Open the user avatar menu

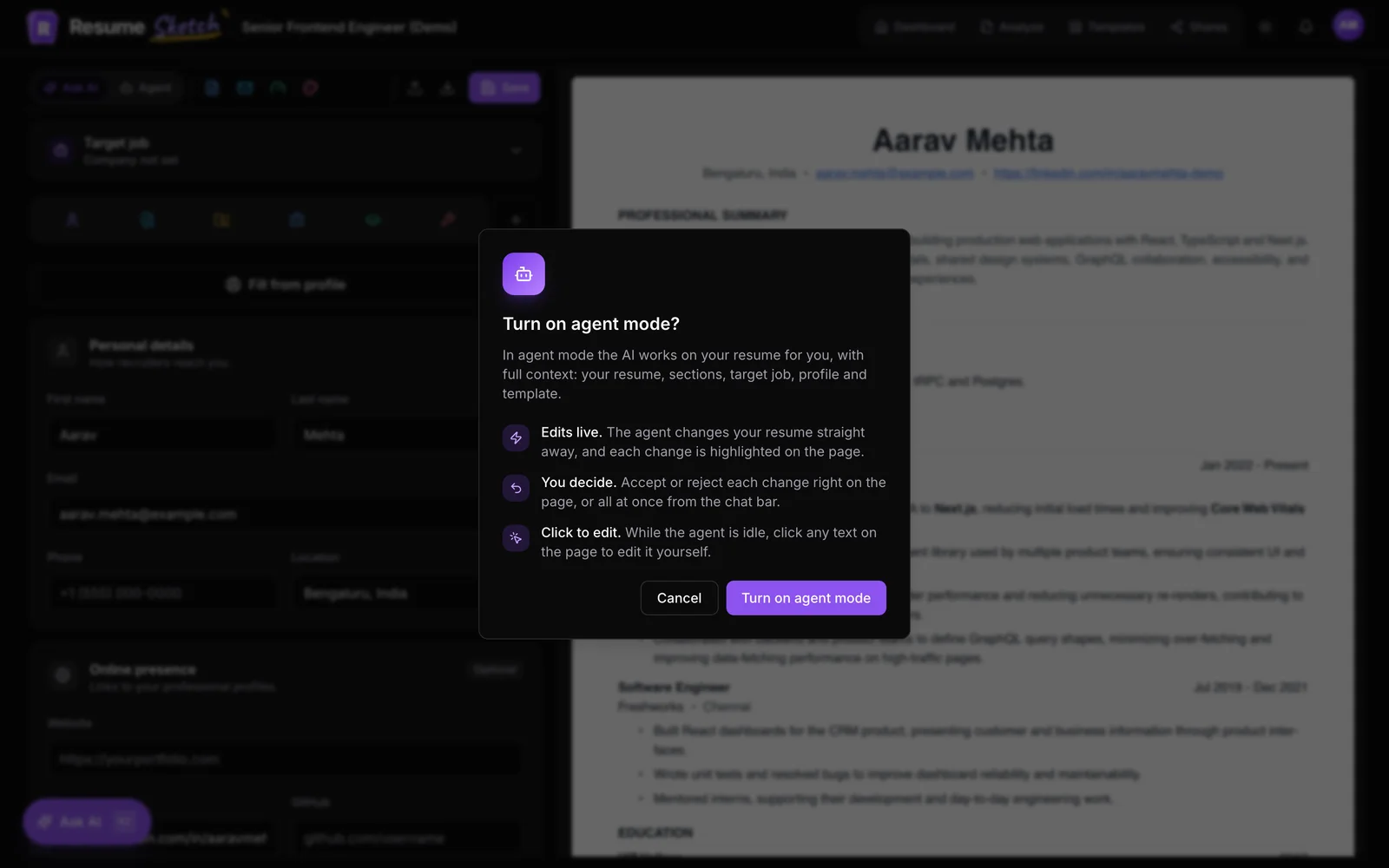click(x=1348, y=25)
